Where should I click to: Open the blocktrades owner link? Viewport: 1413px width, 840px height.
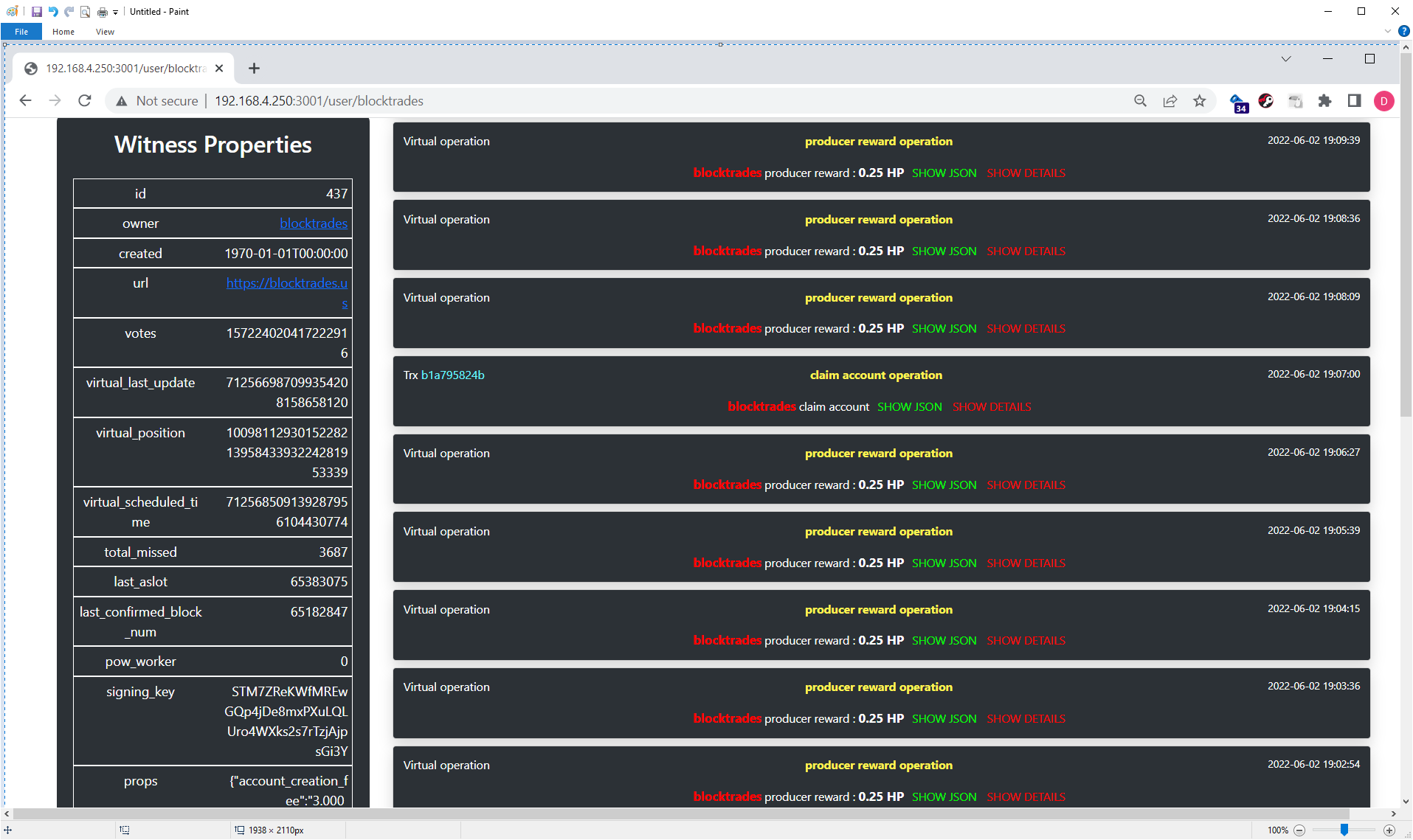pyautogui.click(x=314, y=223)
